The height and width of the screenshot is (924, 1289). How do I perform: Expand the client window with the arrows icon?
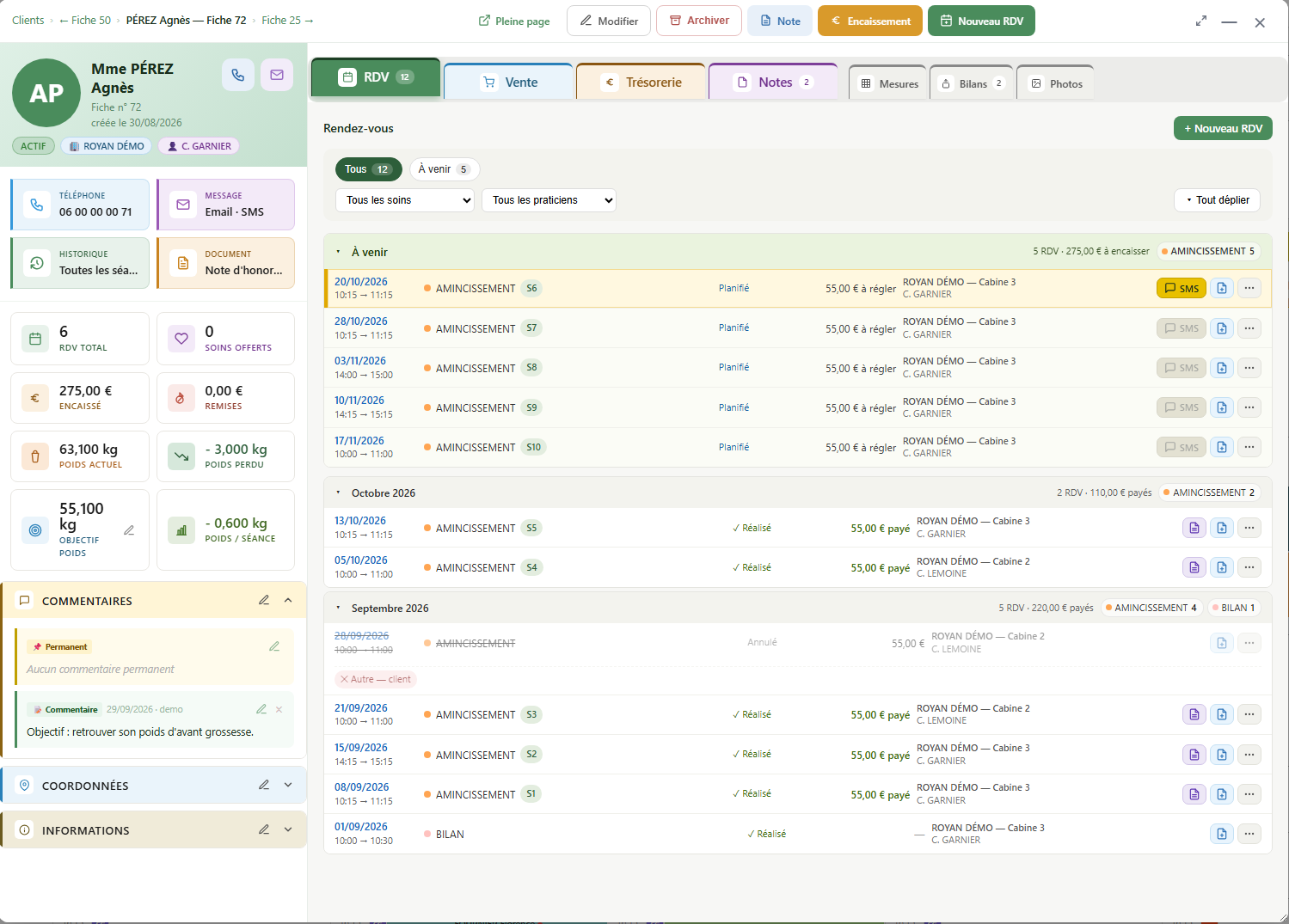tap(1201, 21)
